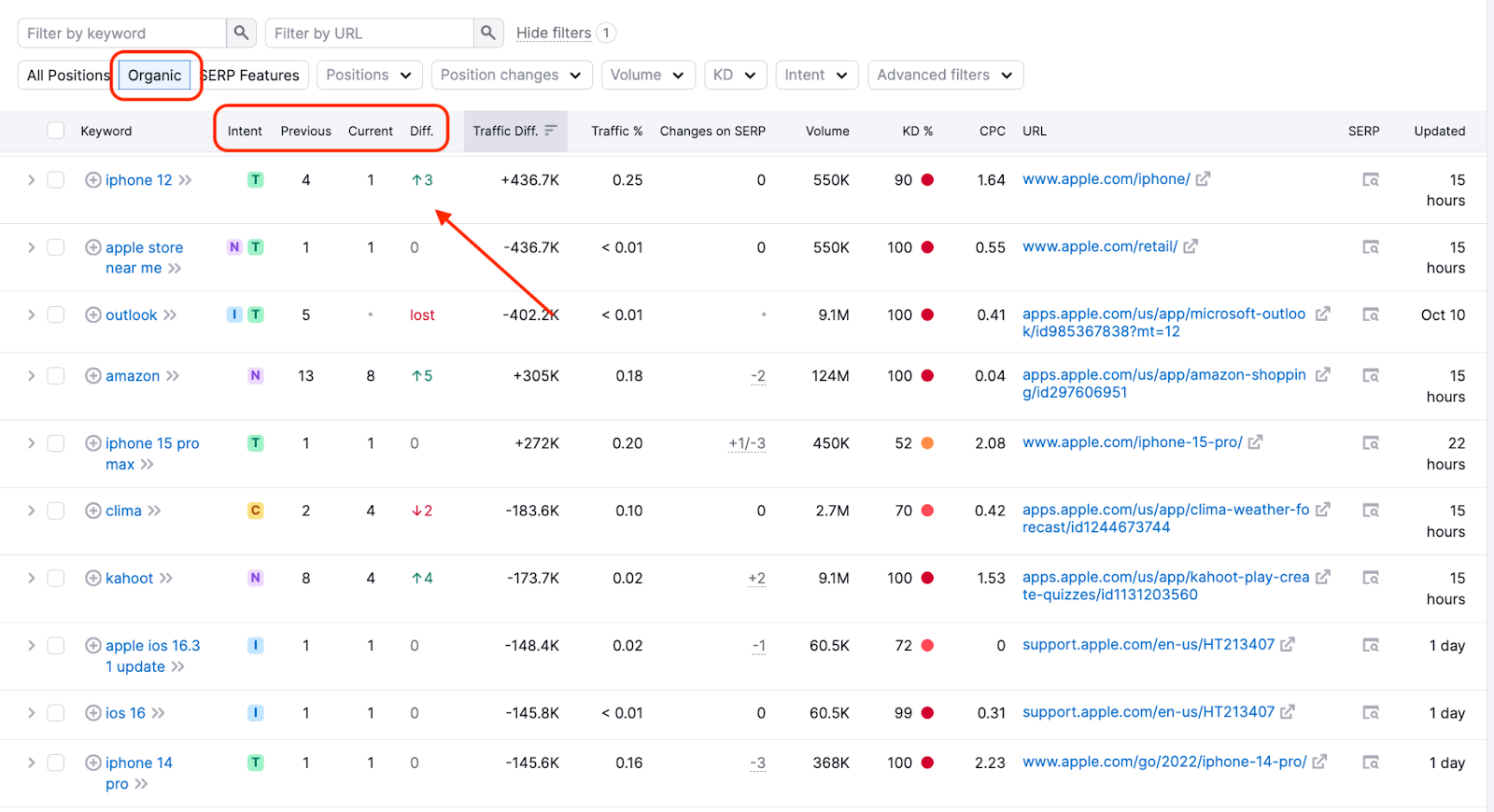Image resolution: width=1494 pixels, height=812 pixels.
Task: Click the Filter by keyword input field
Action: click(x=121, y=34)
